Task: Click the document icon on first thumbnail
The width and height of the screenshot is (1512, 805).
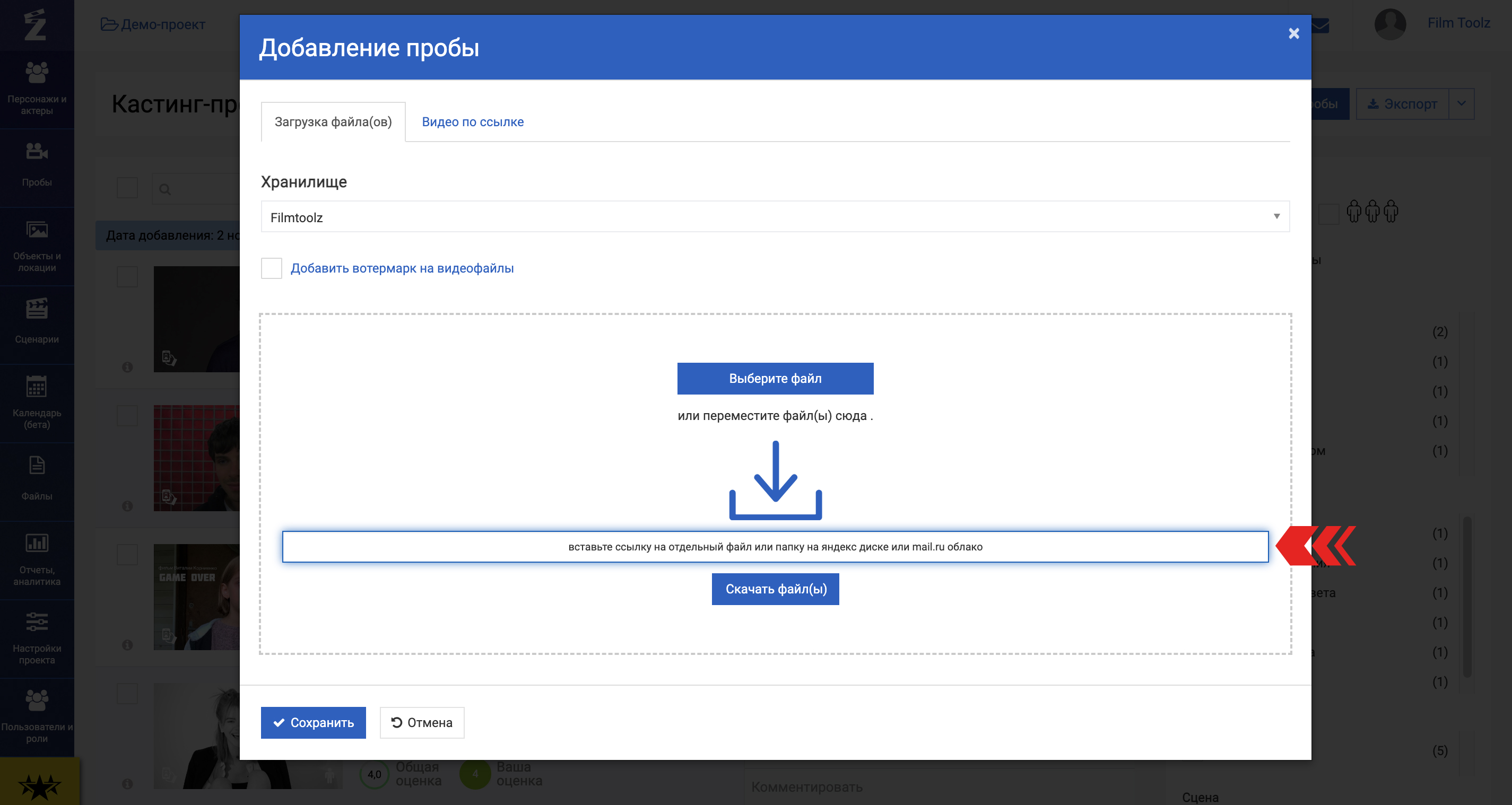Action: pyautogui.click(x=169, y=357)
